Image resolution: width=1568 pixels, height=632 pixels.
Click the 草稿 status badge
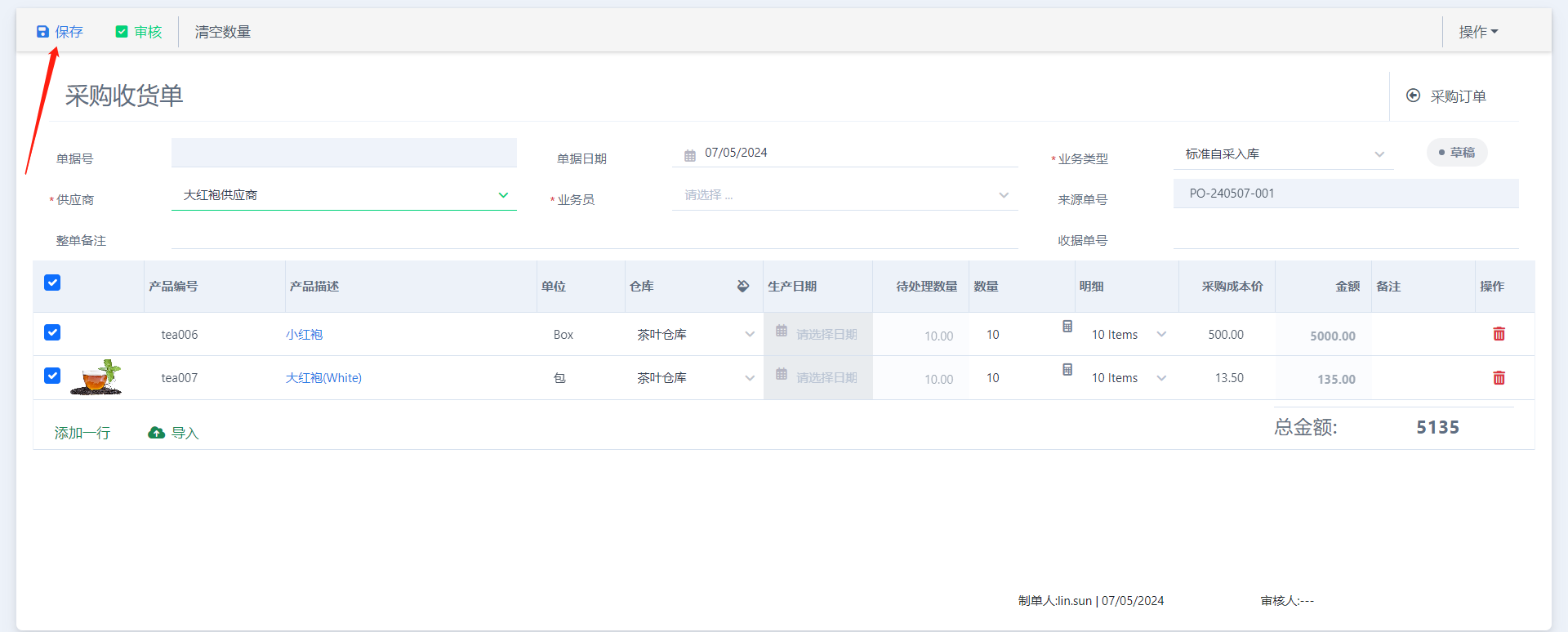[x=1457, y=153]
